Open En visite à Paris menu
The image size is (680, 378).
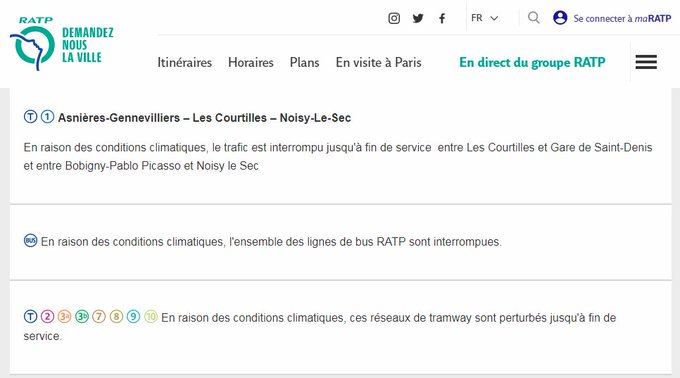379,62
